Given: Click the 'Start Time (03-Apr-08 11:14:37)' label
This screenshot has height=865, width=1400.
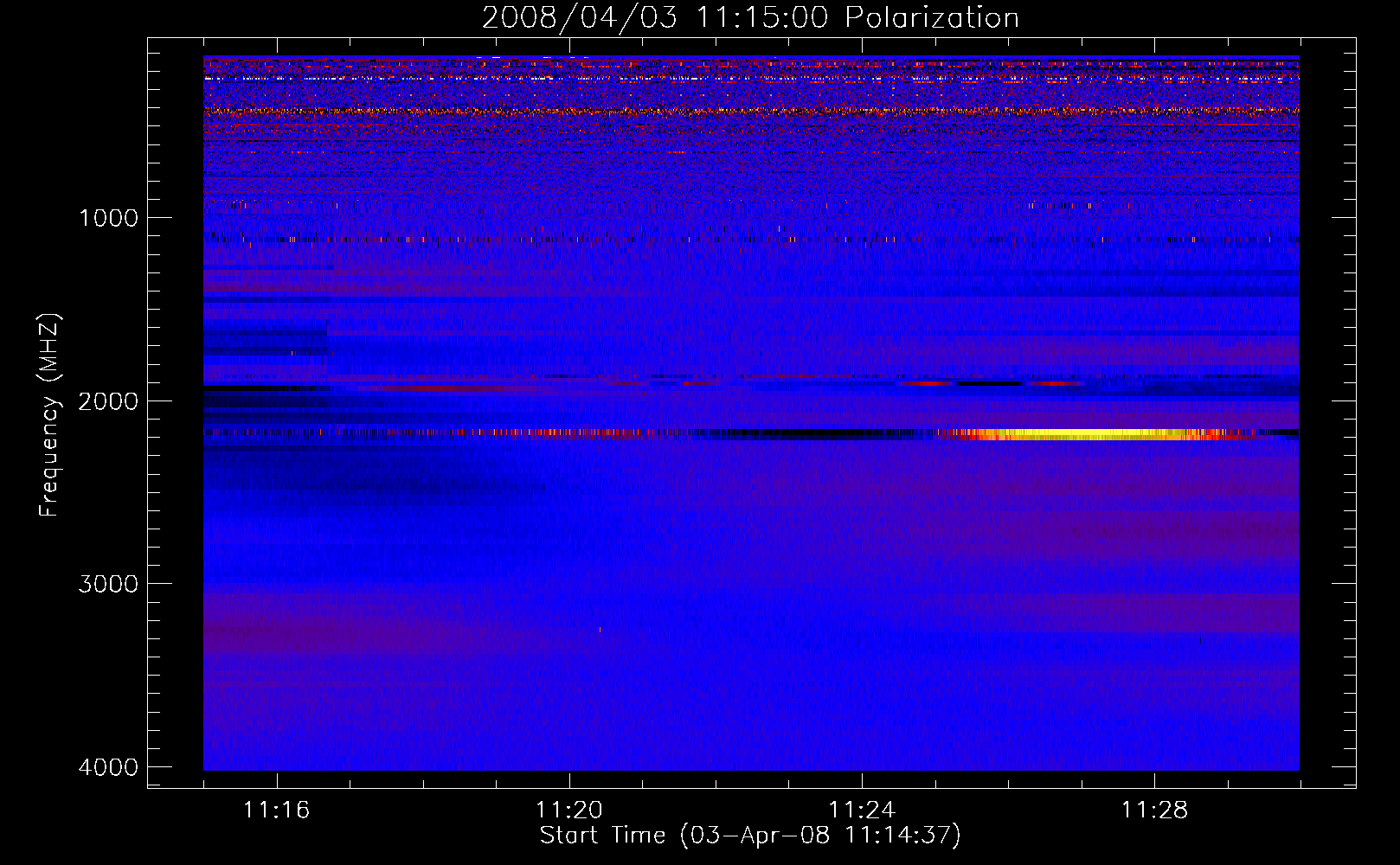Looking at the screenshot, I should coord(750,836).
